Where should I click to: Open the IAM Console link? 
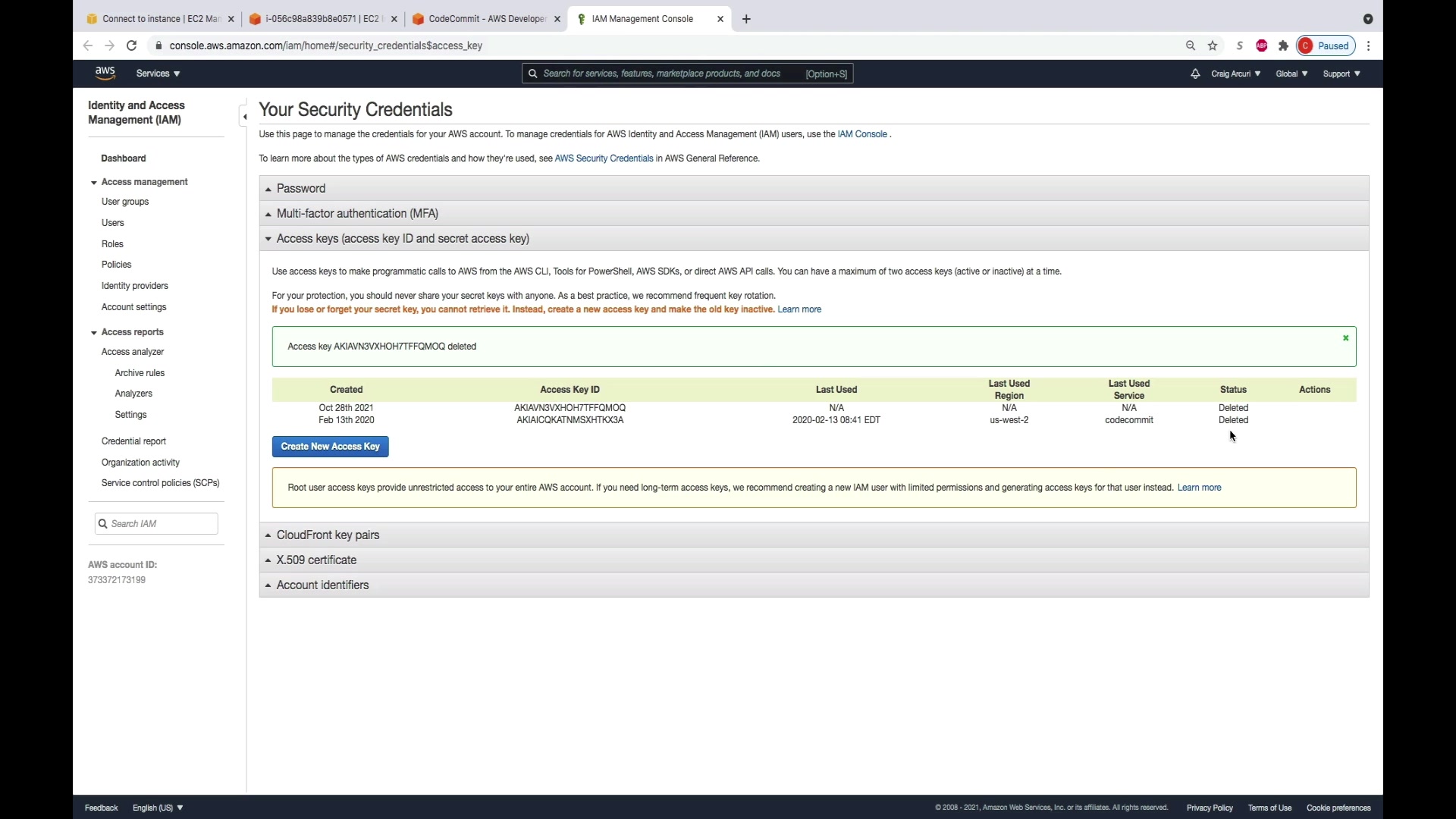click(x=861, y=134)
